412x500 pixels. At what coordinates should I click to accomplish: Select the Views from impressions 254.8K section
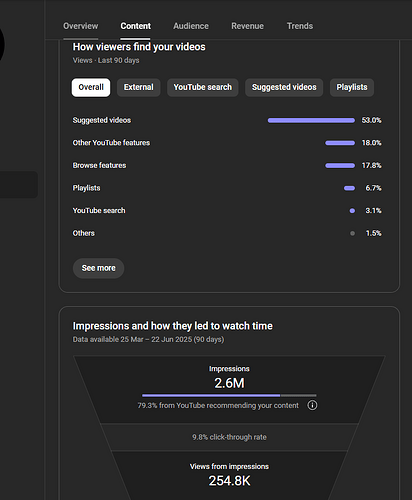pos(229,475)
